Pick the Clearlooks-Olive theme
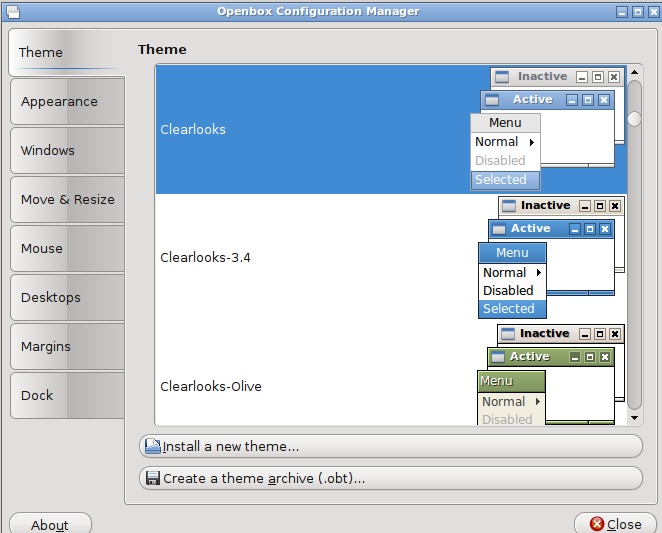This screenshot has width=662, height=533. [391, 374]
